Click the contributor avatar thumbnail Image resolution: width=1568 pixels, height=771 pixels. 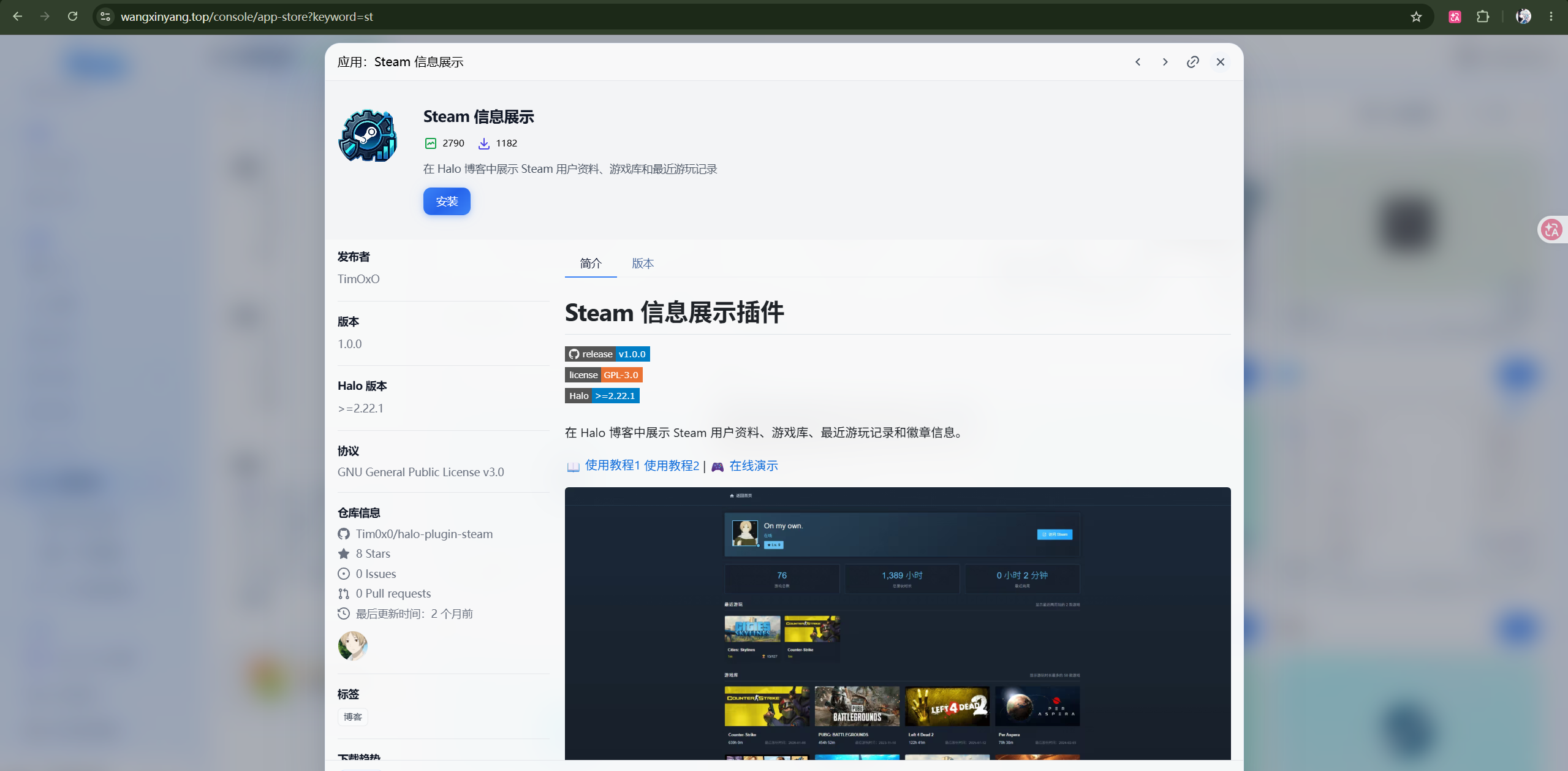[x=352, y=646]
